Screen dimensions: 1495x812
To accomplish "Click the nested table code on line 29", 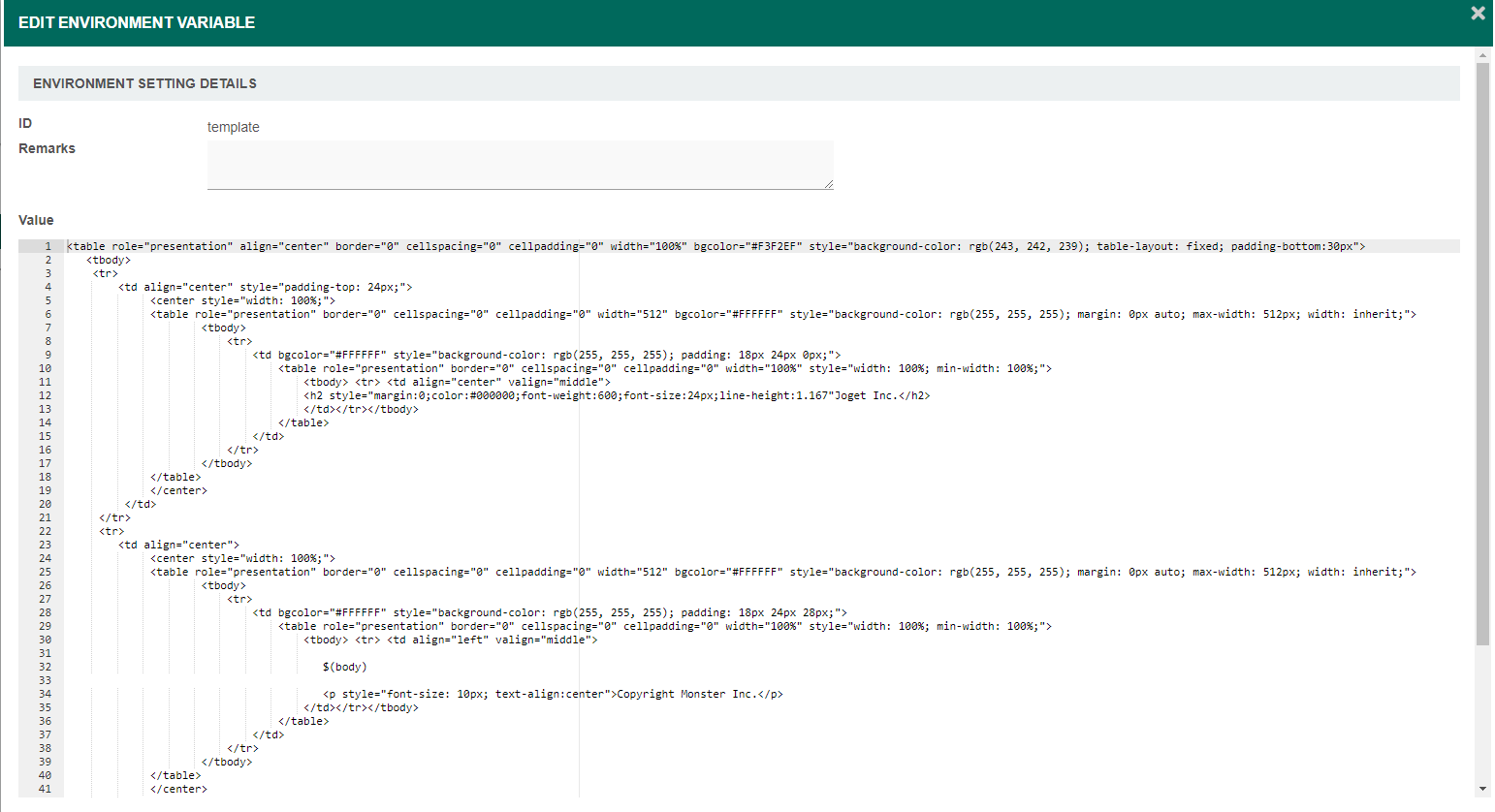I will 665,626.
